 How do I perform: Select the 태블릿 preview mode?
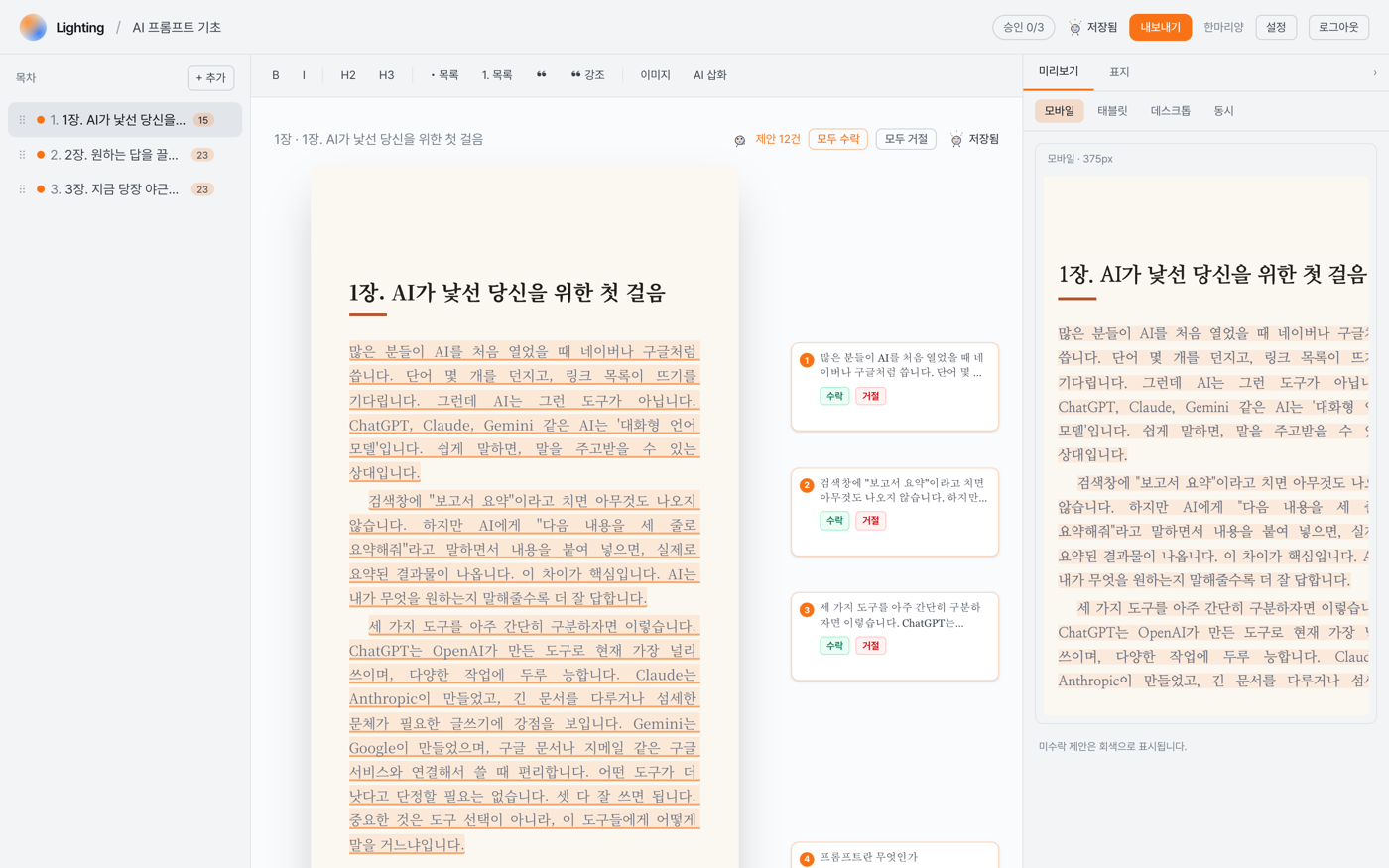coord(1112,111)
